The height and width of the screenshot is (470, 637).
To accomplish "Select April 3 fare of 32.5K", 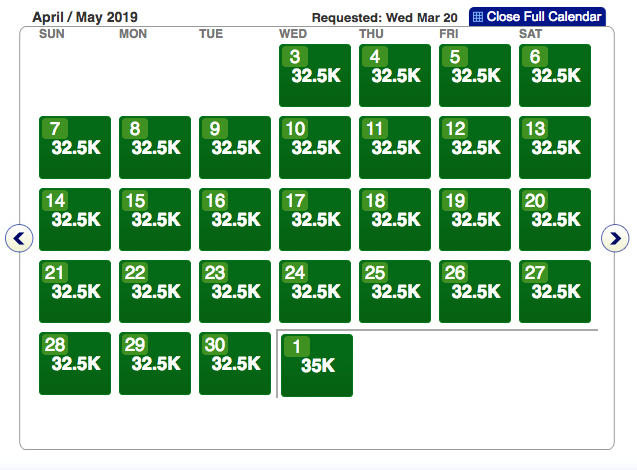I will pos(315,75).
